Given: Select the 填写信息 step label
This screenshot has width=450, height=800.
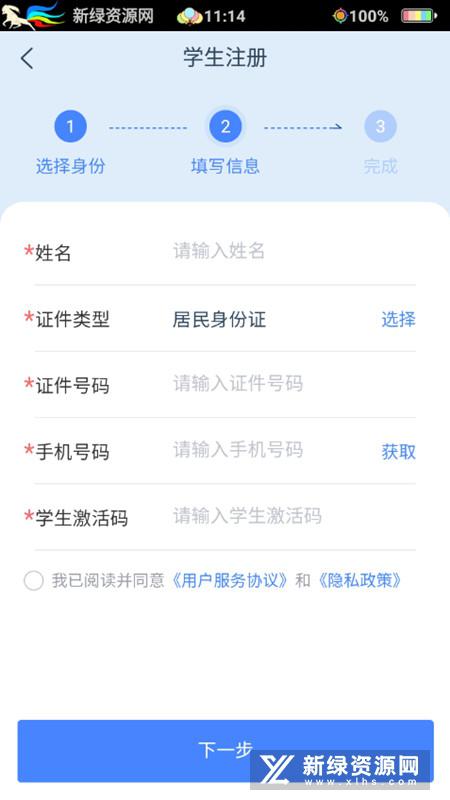Looking at the screenshot, I should click(x=226, y=166).
